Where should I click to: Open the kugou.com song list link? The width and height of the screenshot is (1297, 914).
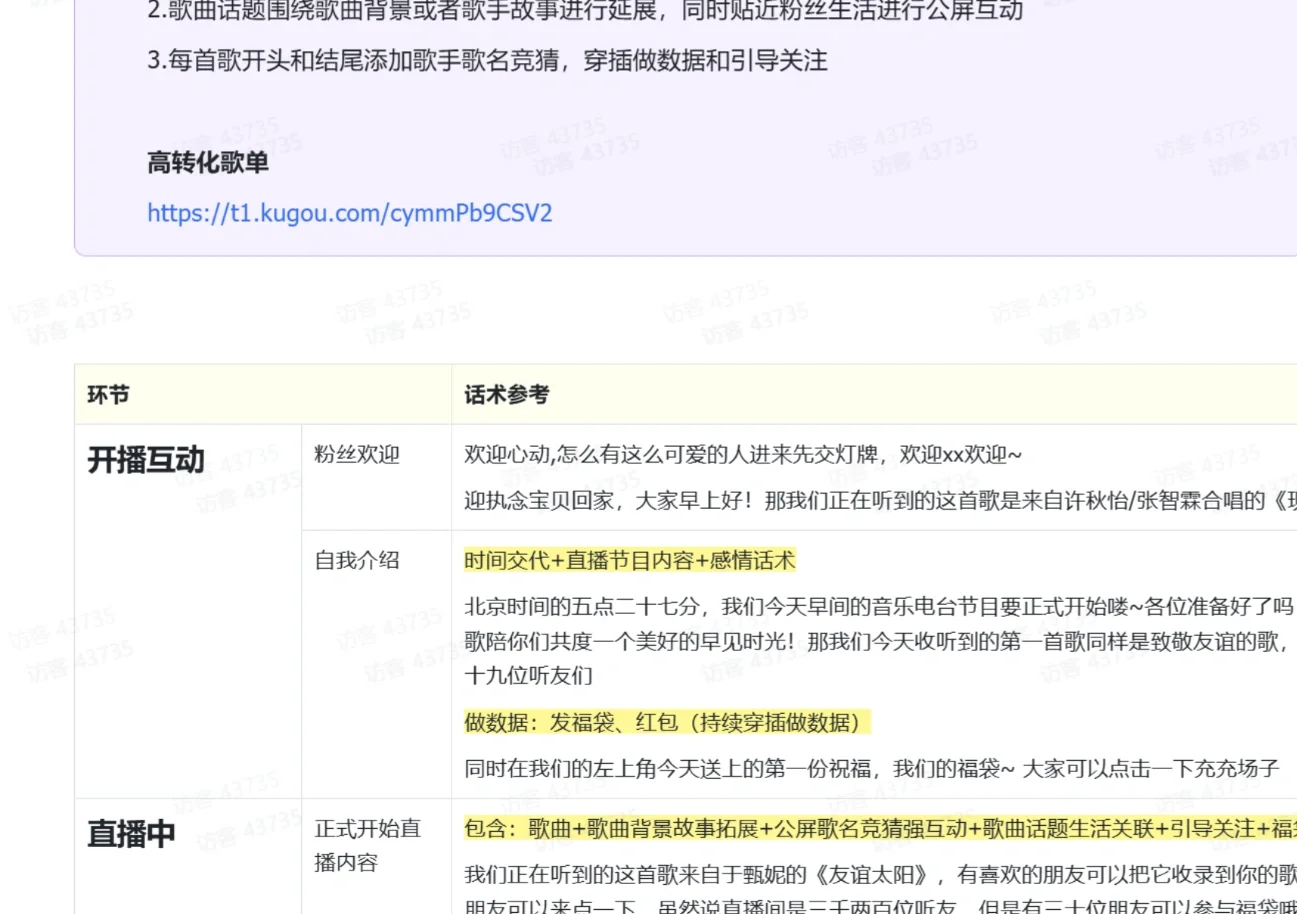[348, 213]
